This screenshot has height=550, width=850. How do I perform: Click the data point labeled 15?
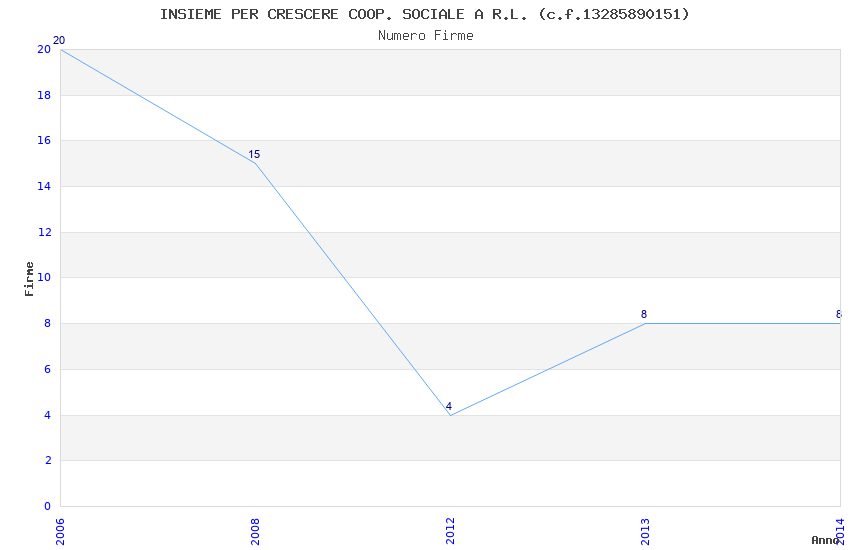click(255, 163)
